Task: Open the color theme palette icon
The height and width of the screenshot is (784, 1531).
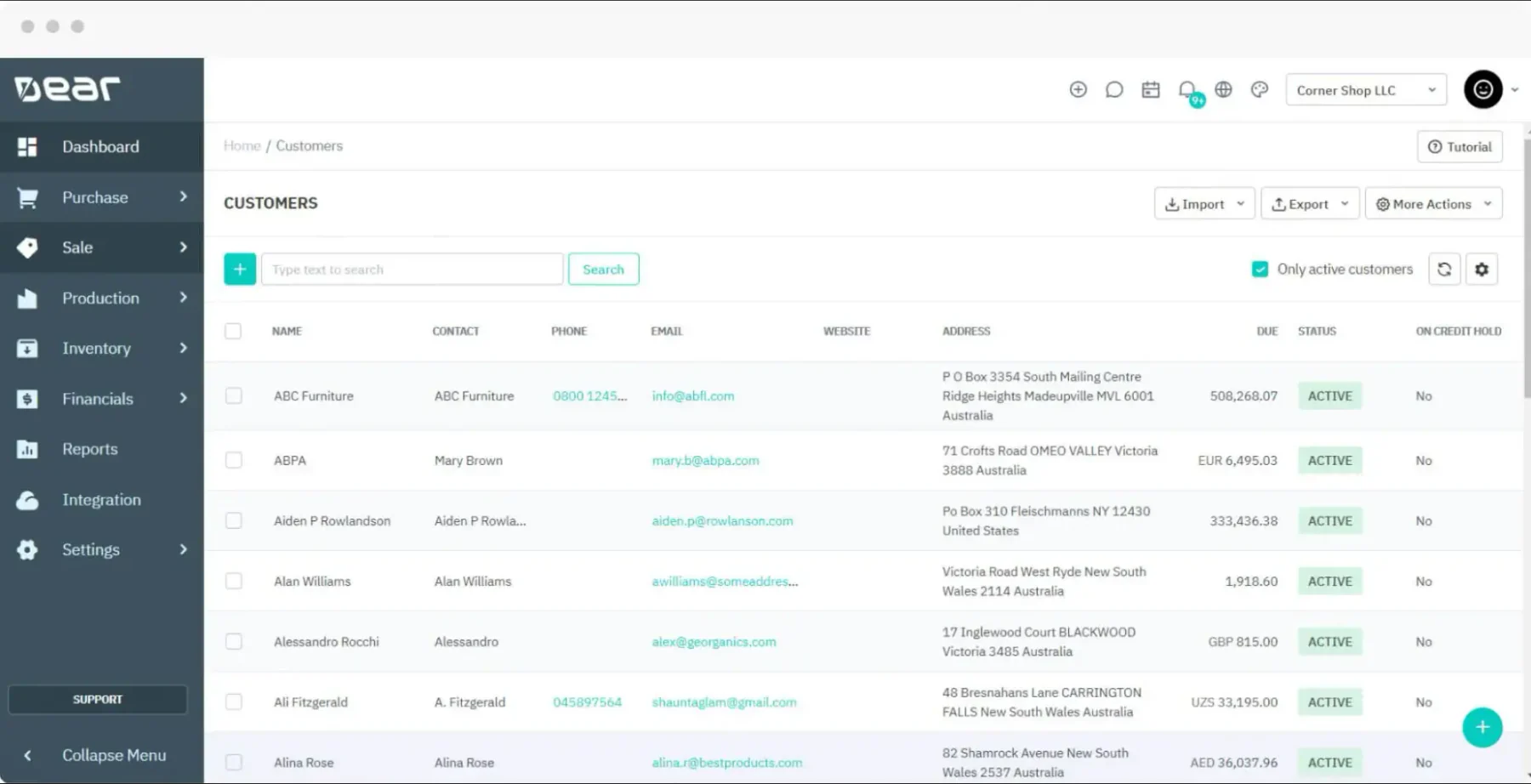Action: point(1260,89)
